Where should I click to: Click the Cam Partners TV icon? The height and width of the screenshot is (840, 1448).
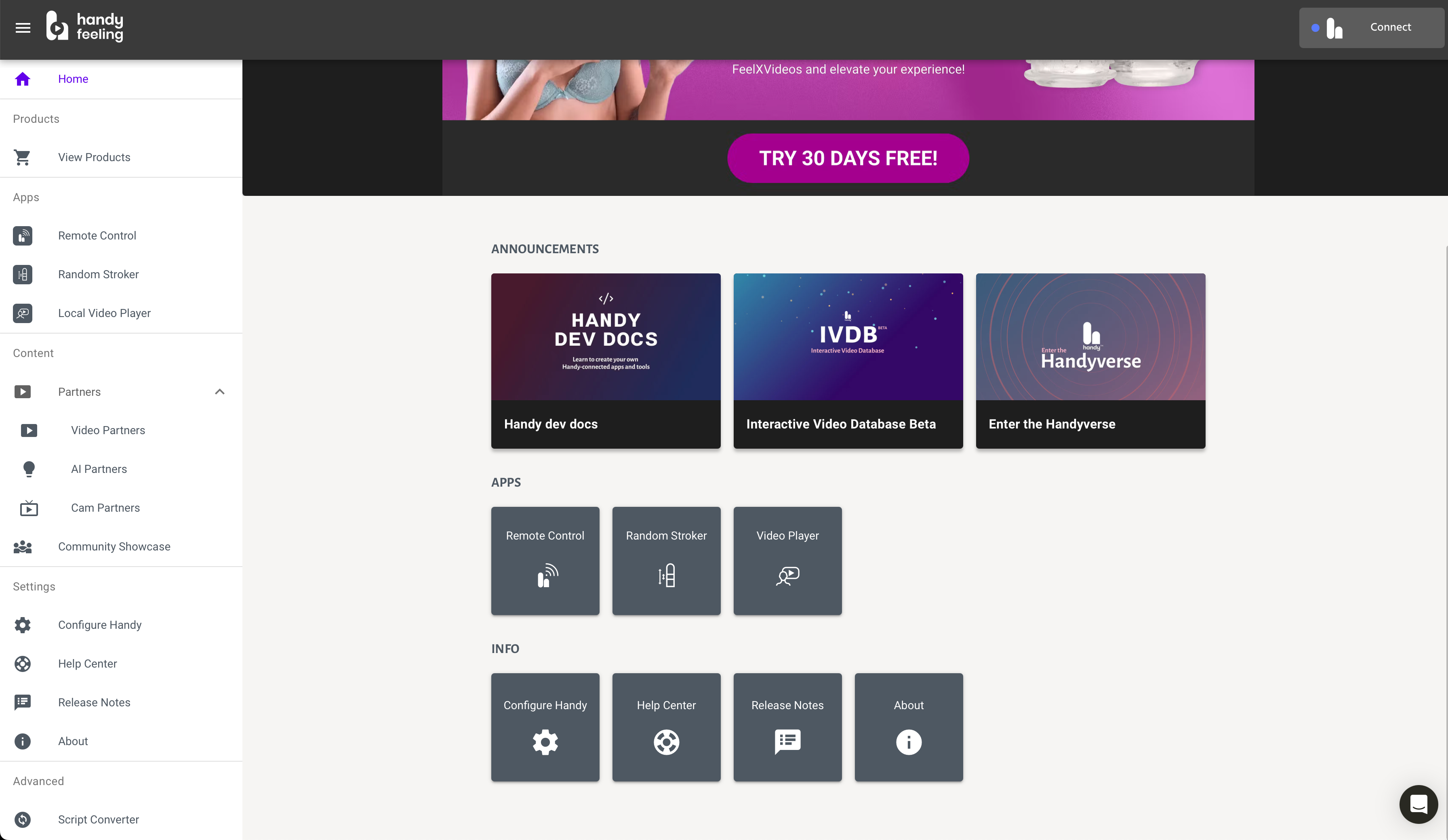coord(29,508)
